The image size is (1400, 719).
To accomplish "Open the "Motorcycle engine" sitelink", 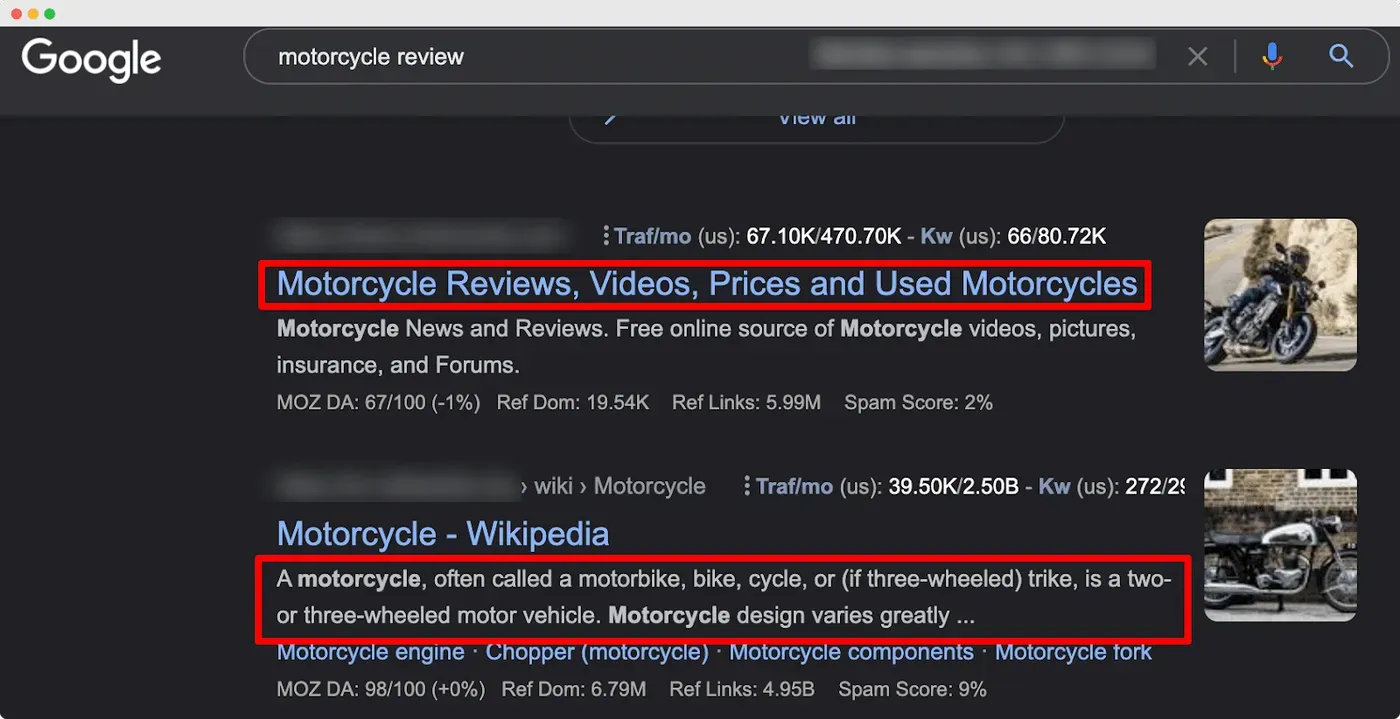I will [x=370, y=652].
